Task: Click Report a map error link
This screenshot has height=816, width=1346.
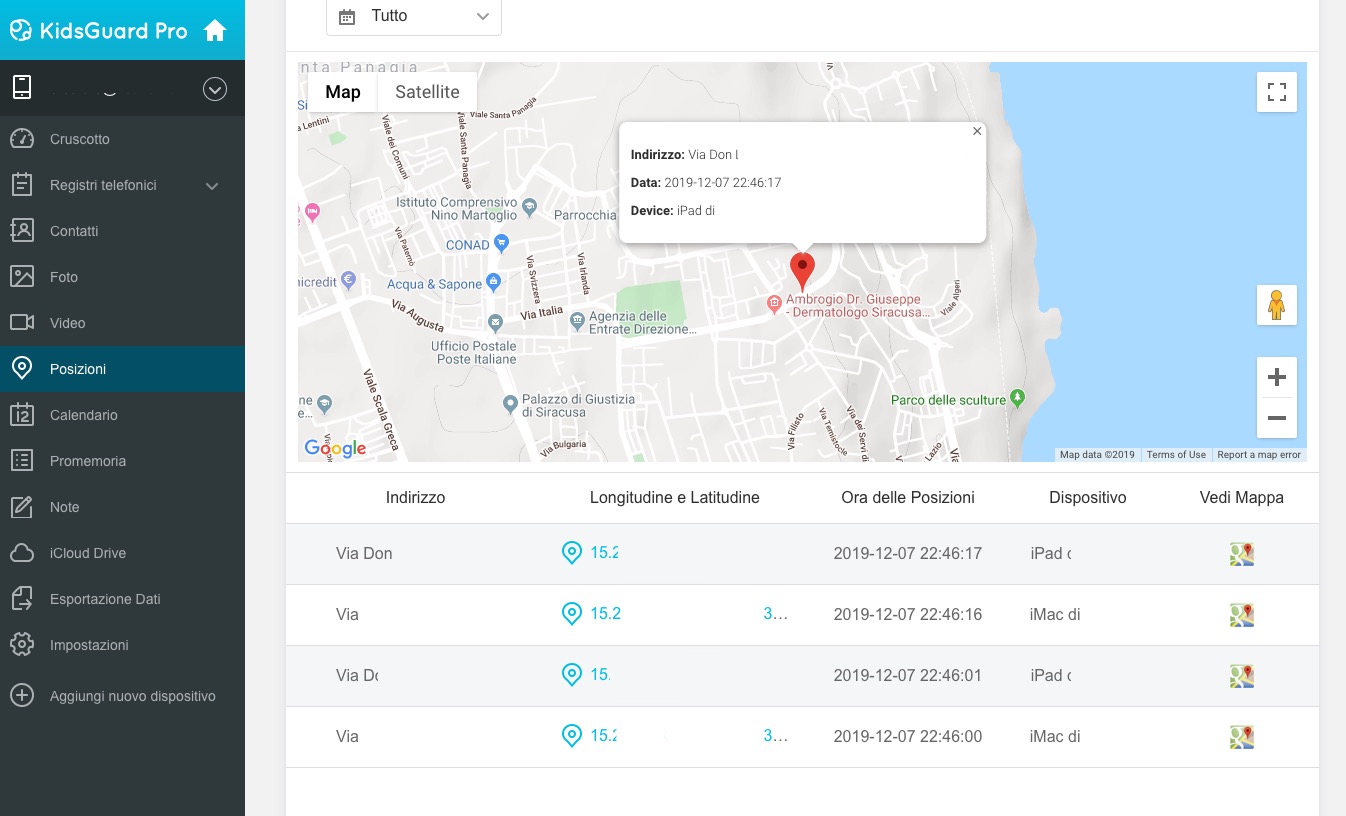Action: pos(1259,455)
